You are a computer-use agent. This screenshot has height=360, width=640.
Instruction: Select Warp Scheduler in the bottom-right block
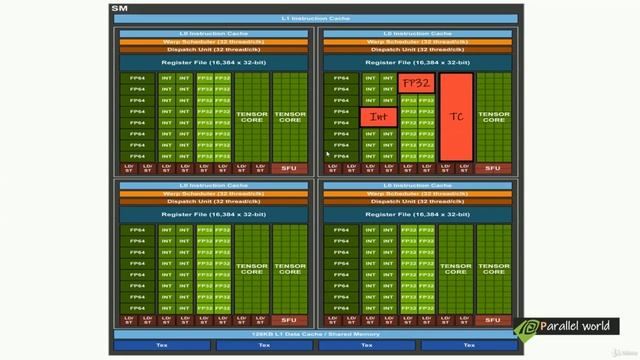pyautogui.click(x=418, y=194)
